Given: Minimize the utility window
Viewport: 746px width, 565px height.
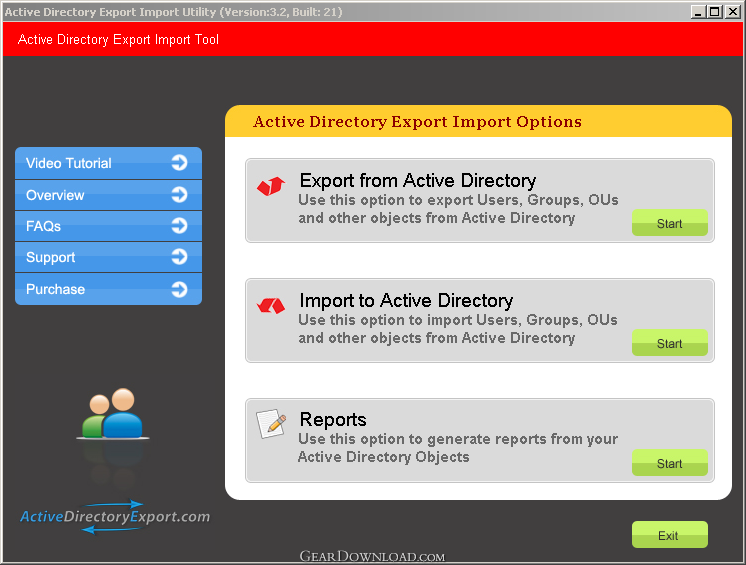Looking at the screenshot, I should (x=698, y=12).
